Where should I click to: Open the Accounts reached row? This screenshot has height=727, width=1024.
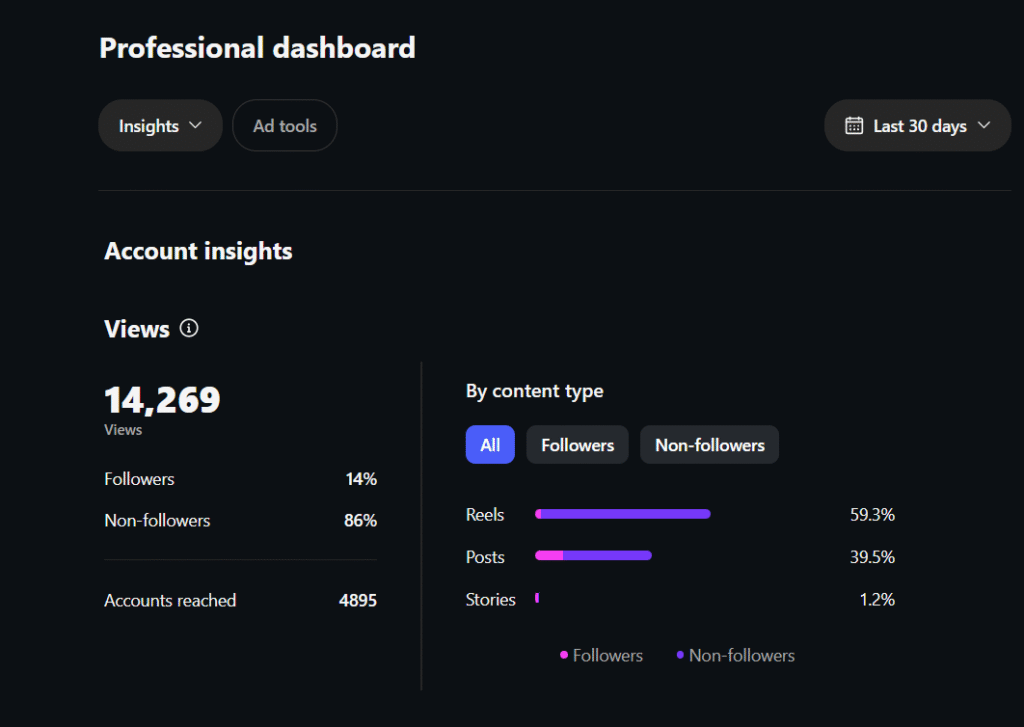click(240, 600)
